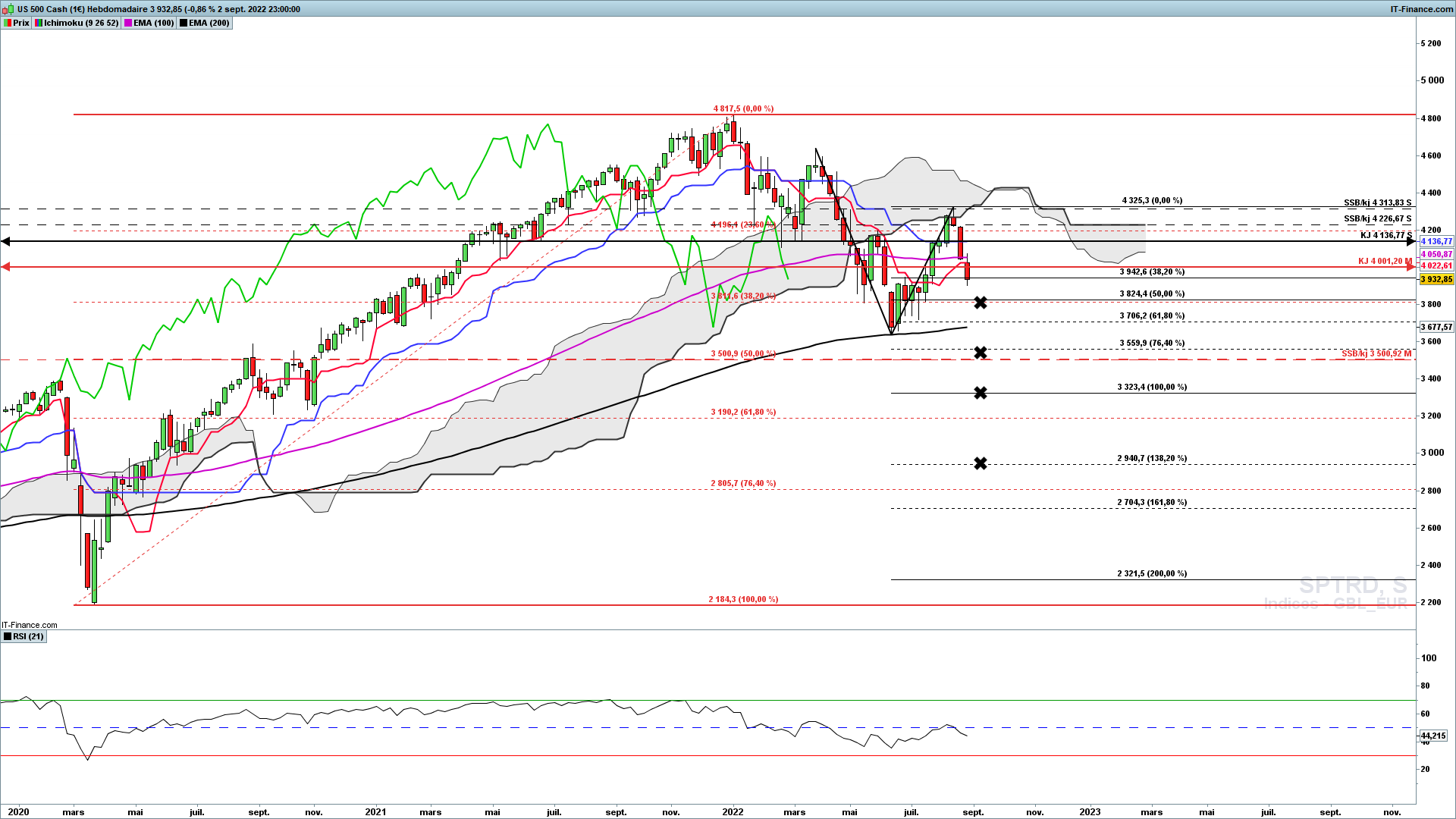1456x819 pixels.
Task: Click the 100 level on the RSI axis
Action: pos(1429,657)
